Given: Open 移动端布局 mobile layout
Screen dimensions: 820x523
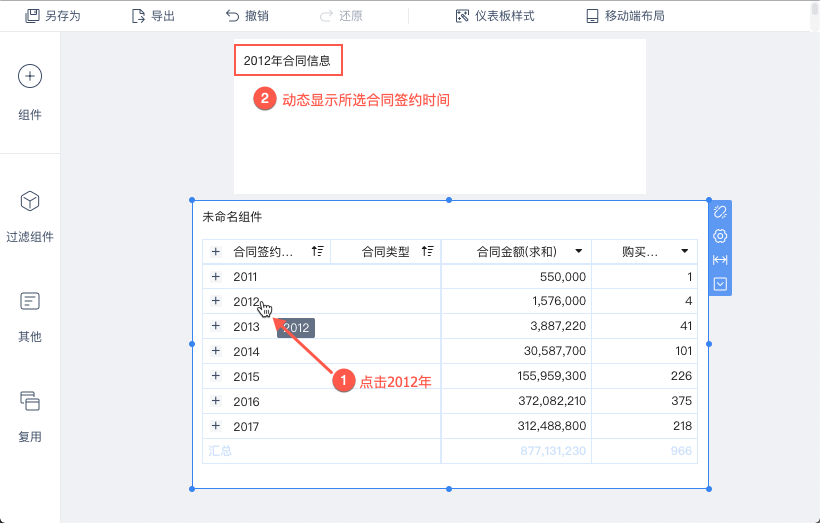Looking at the screenshot, I should [x=625, y=16].
